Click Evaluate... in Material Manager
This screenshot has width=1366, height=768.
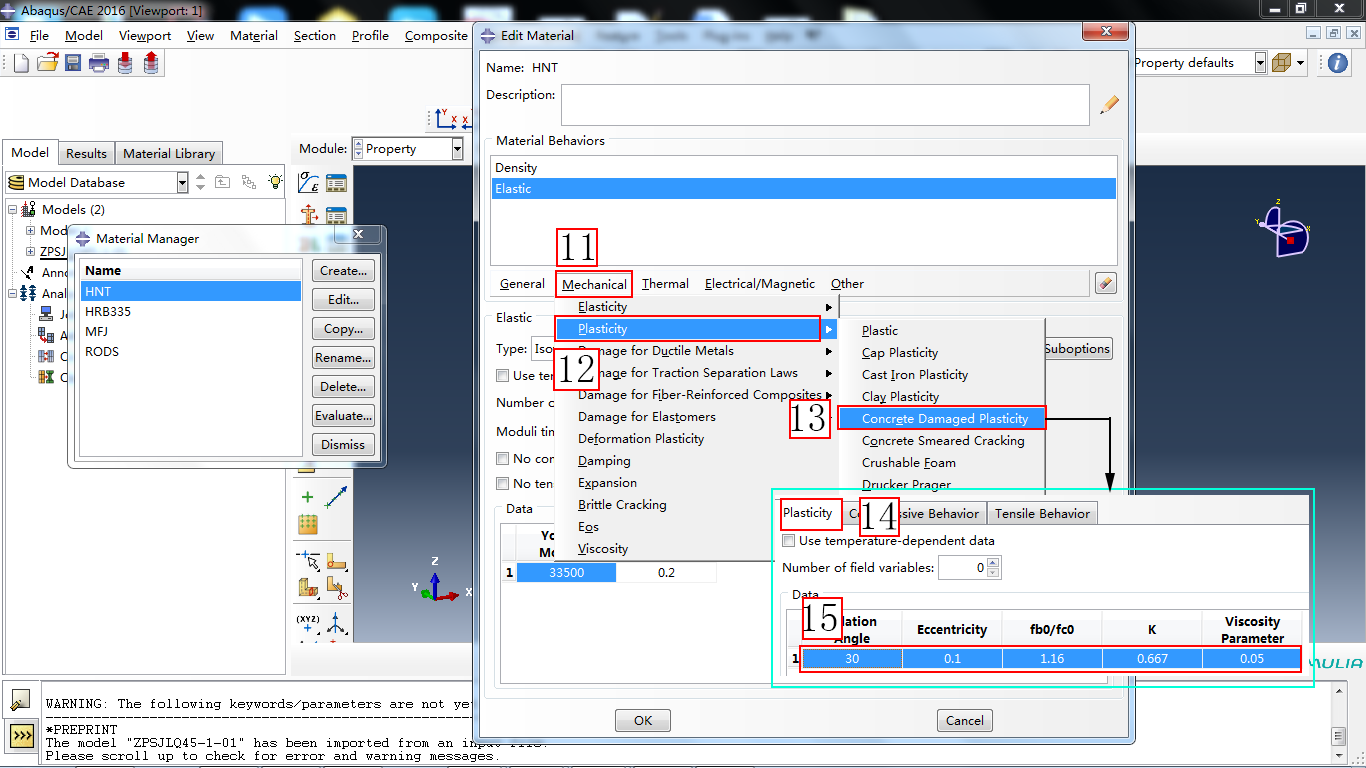(343, 416)
